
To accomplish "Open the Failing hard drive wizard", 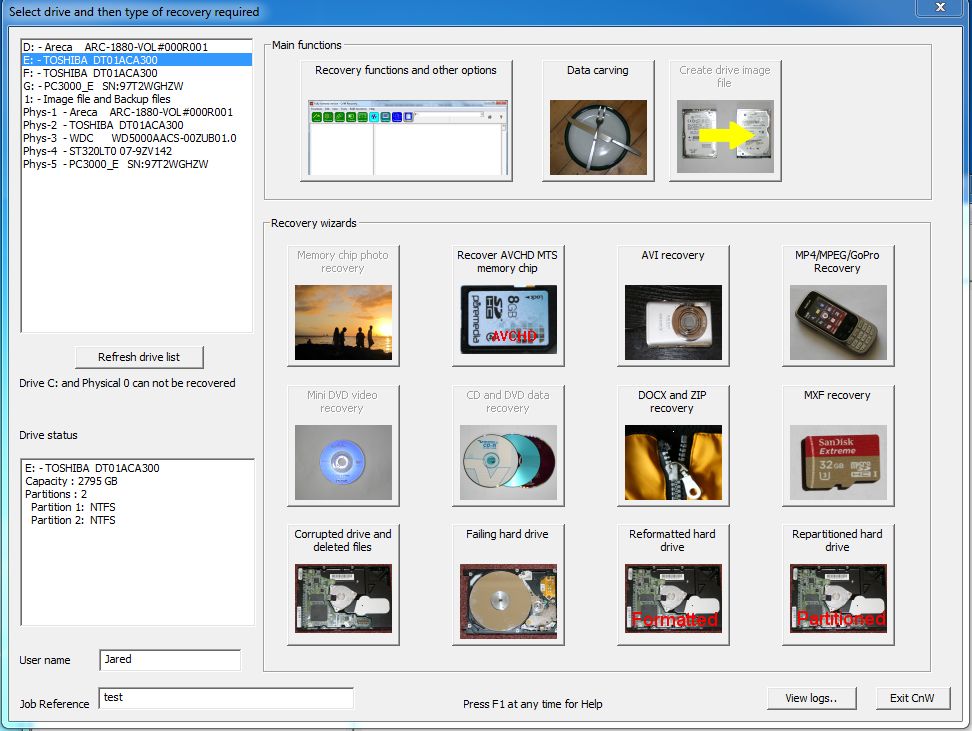I will [507, 584].
